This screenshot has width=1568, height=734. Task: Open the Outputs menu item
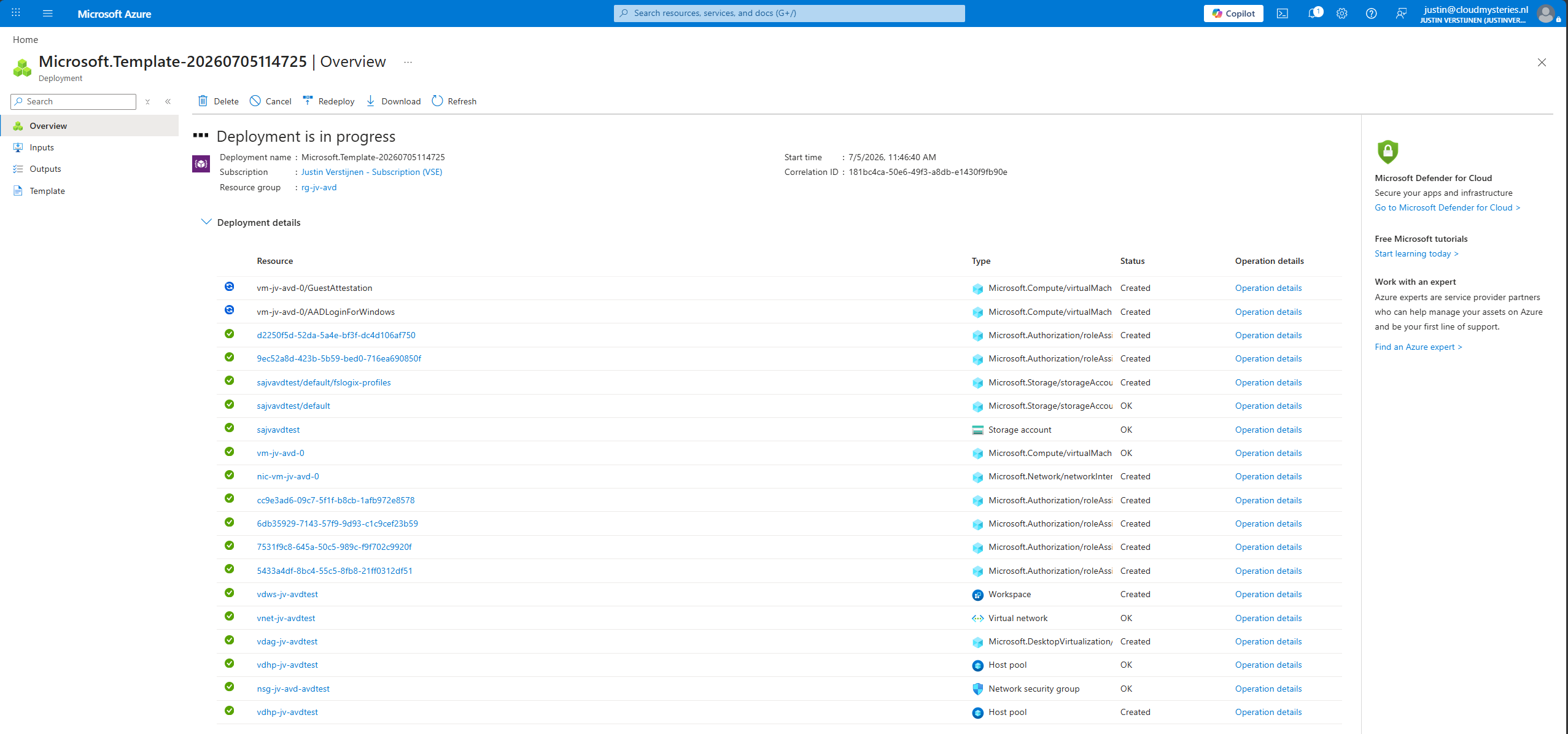click(x=45, y=169)
